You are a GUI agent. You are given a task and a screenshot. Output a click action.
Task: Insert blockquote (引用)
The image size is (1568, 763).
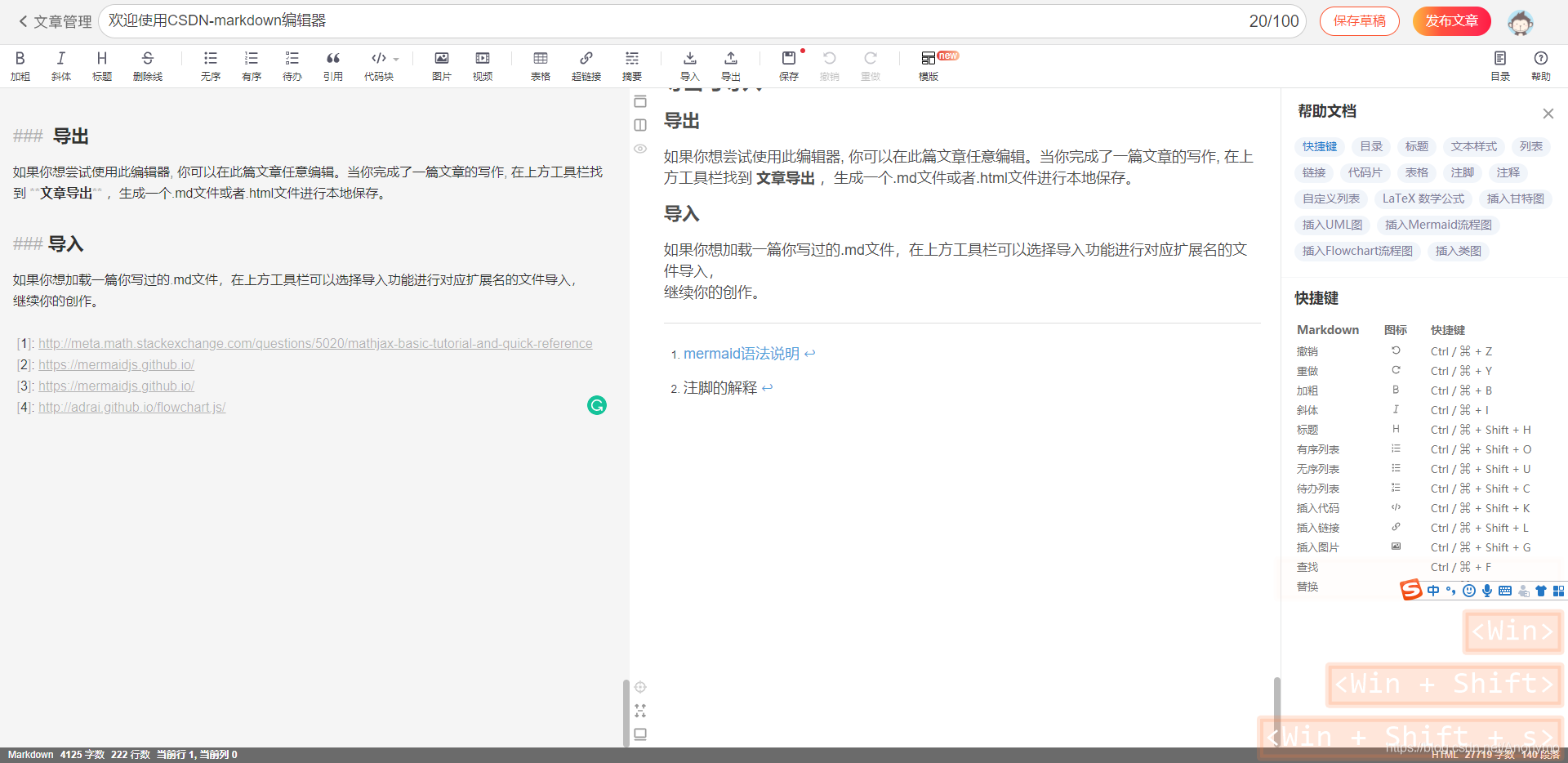pos(333,65)
